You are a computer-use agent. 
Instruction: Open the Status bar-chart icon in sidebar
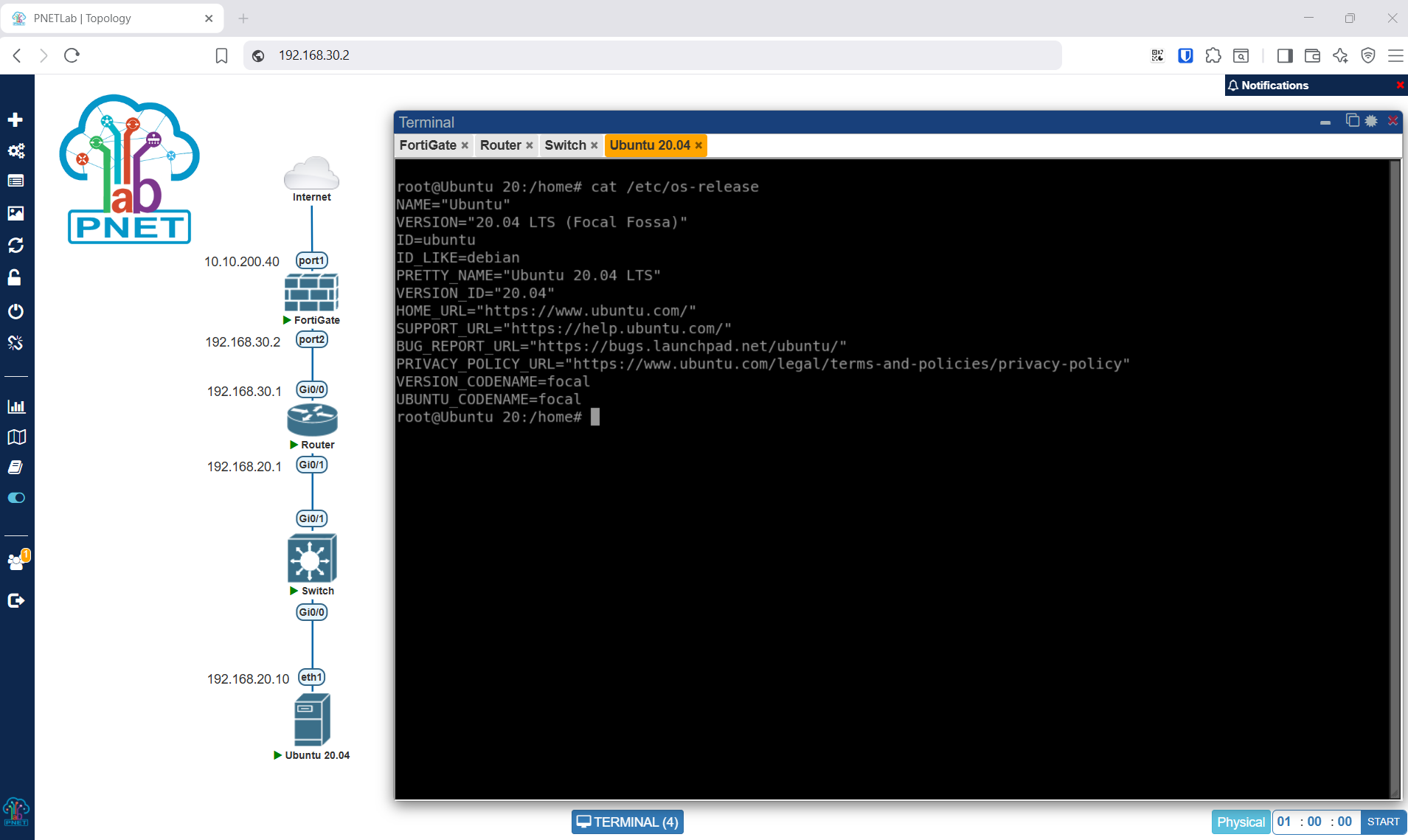click(x=15, y=406)
